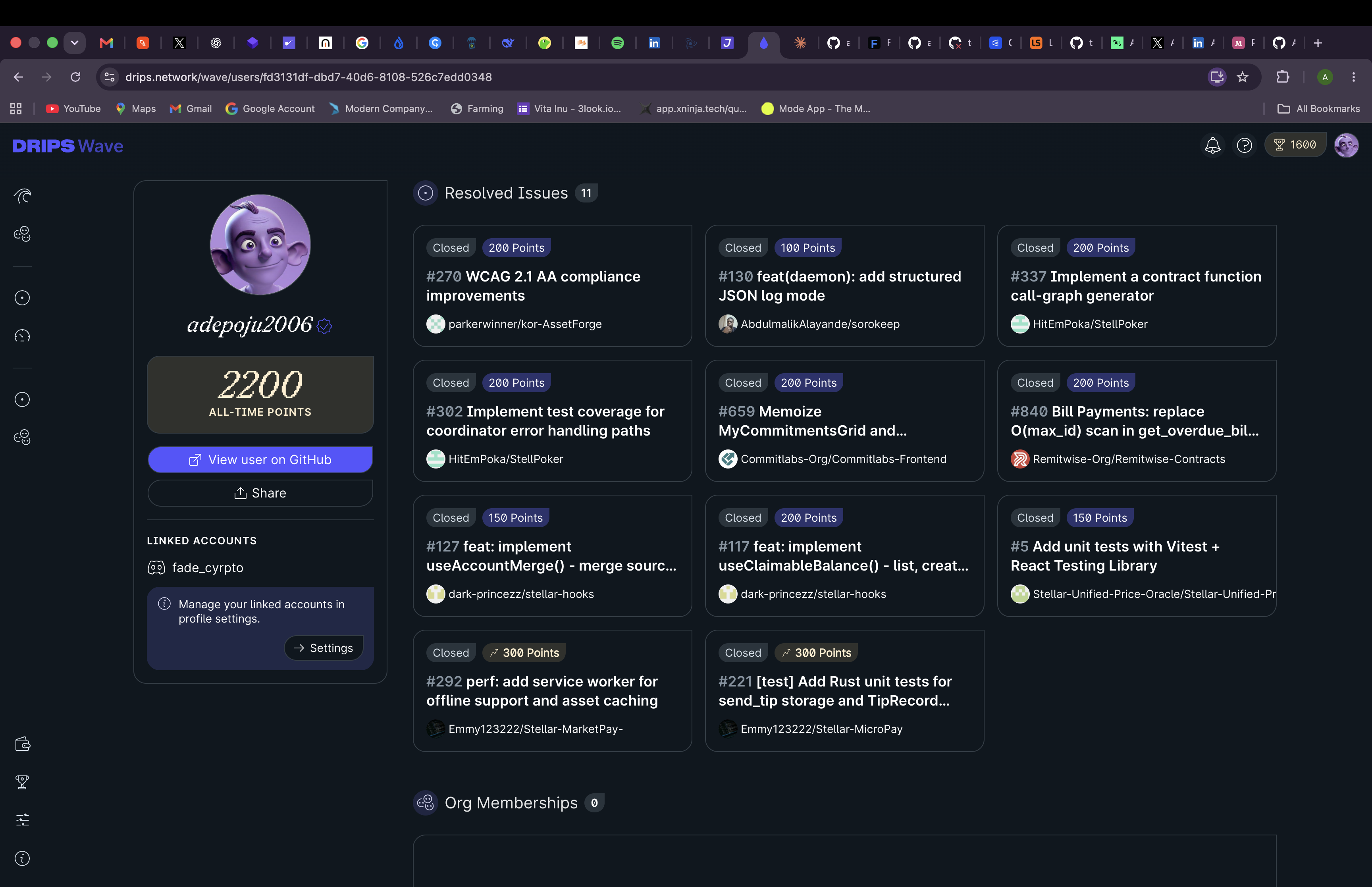The height and width of the screenshot is (887, 1372).
Task: Click the install app icon in address bar
Action: 1216,77
